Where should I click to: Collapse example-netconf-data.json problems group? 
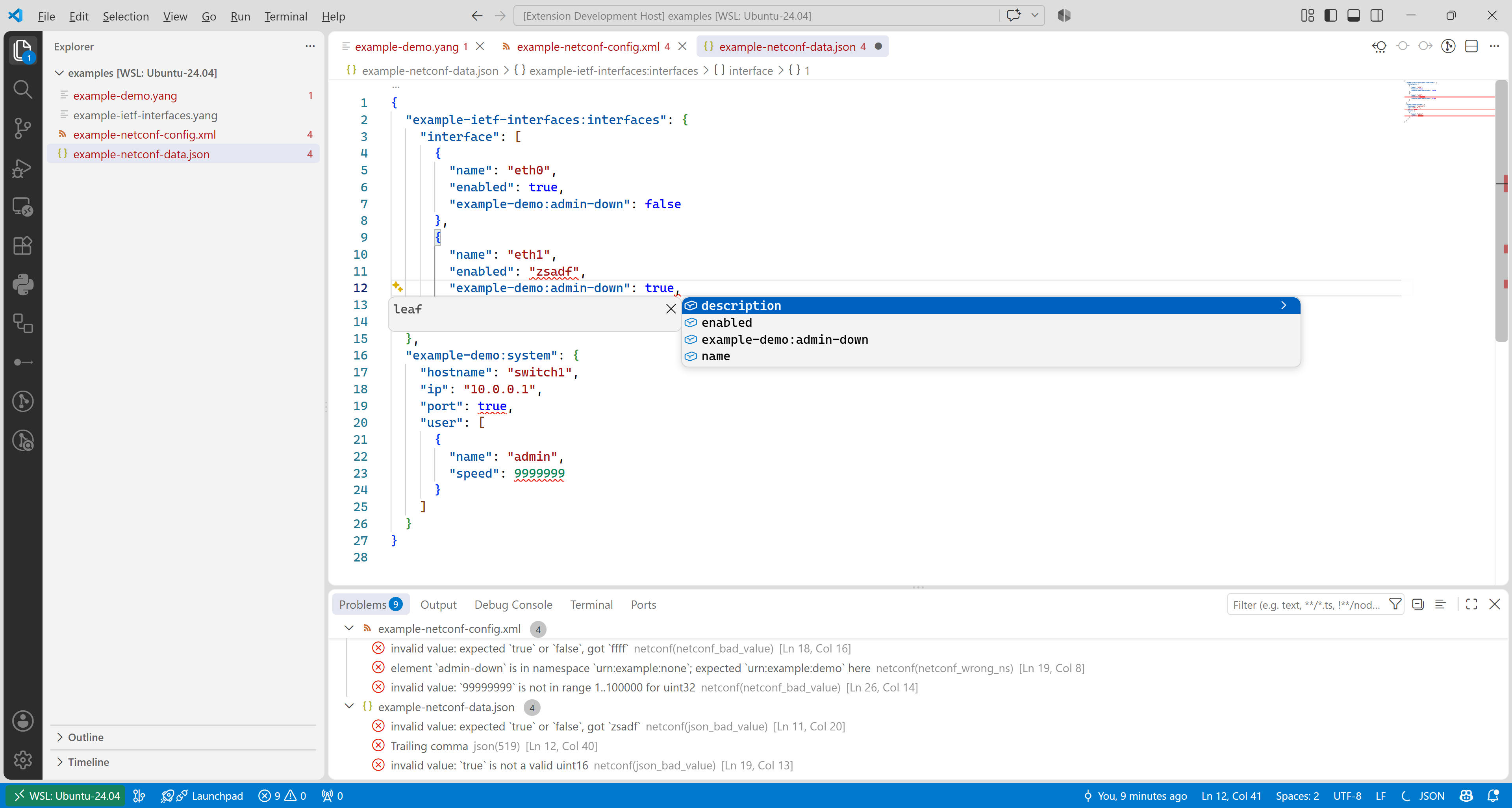tap(348, 706)
